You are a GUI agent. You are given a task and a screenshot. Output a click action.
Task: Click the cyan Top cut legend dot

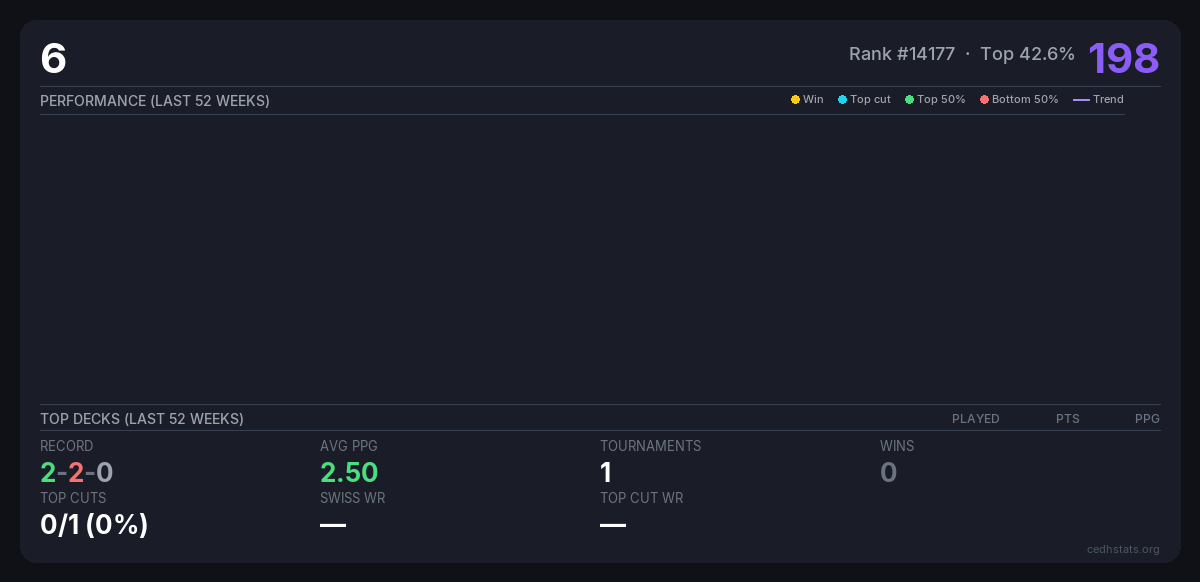(842, 100)
